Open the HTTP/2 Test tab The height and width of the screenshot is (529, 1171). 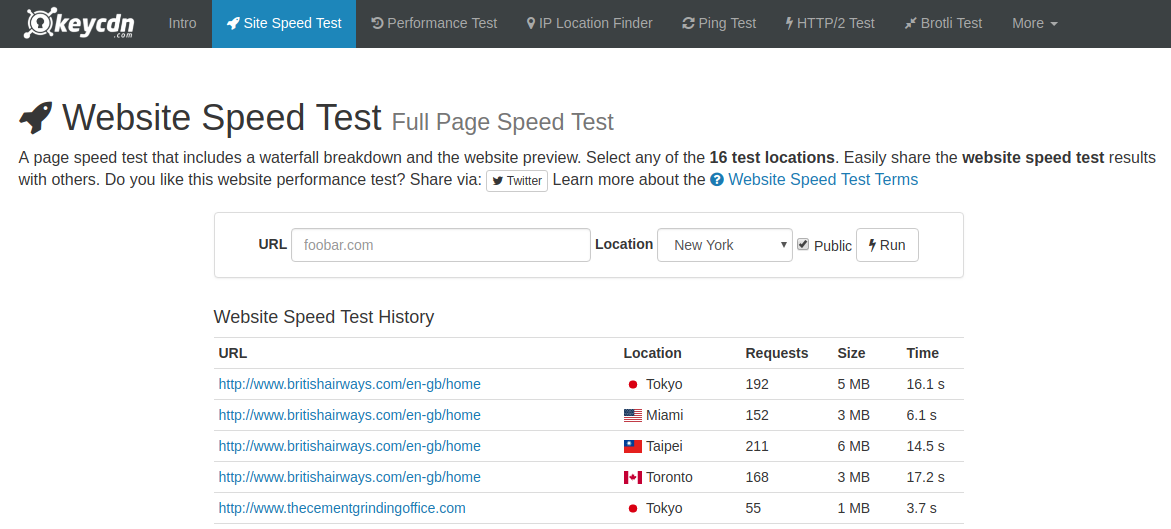(830, 23)
